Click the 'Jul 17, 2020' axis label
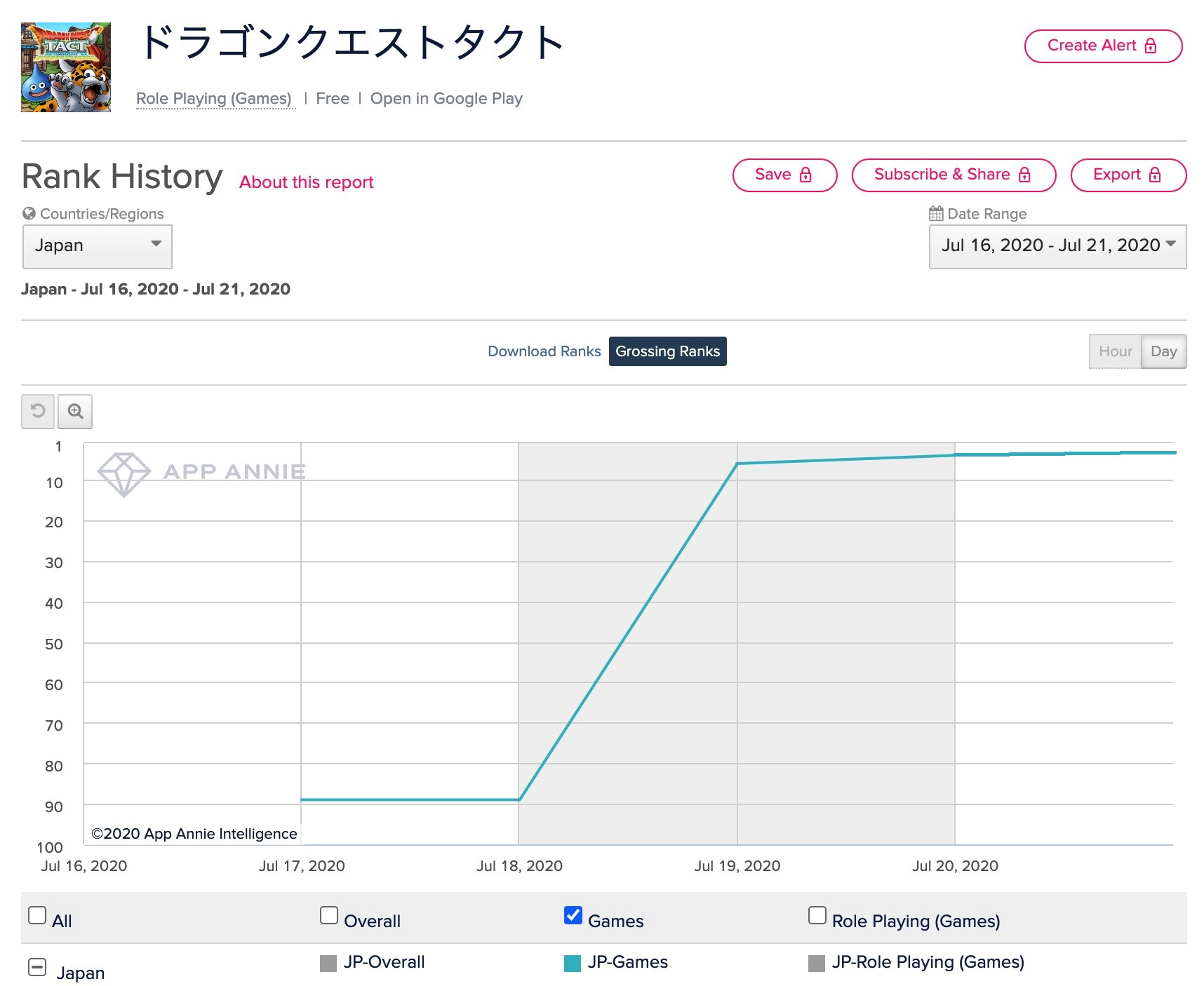 302,866
